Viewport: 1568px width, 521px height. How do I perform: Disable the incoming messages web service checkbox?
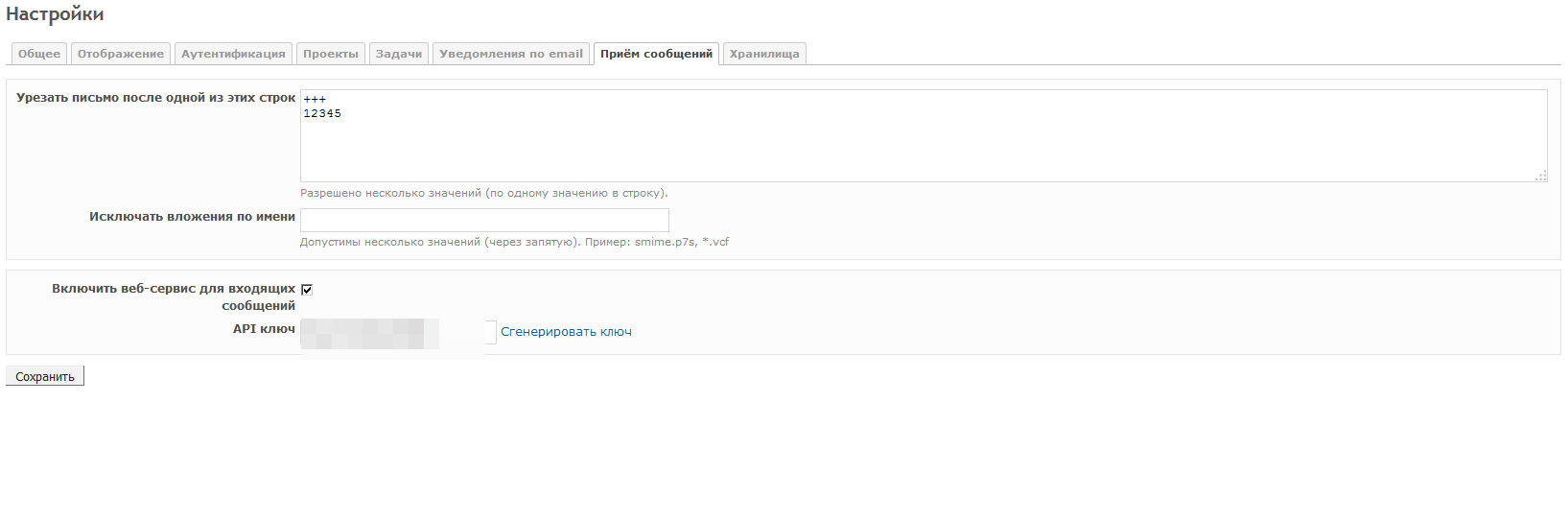(307, 289)
